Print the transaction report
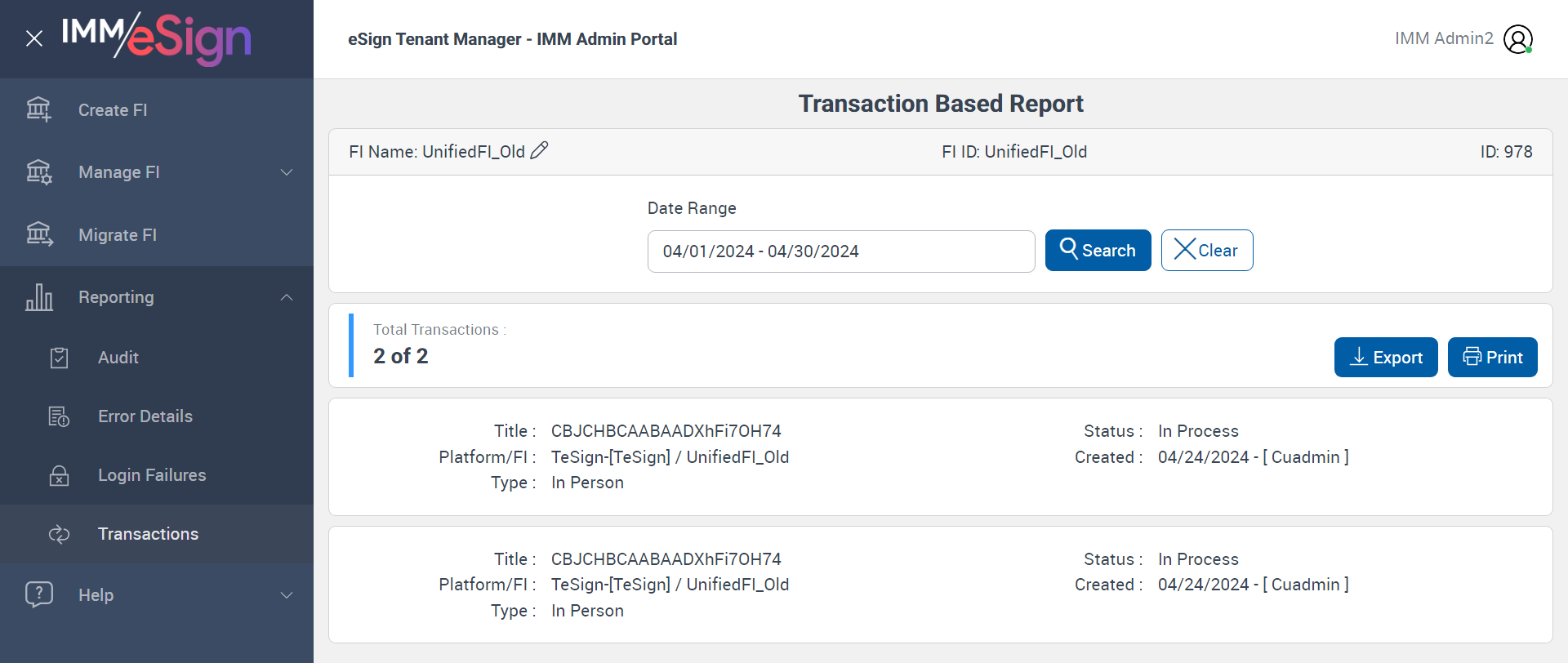The height and width of the screenshot is (663, 1568). click(1492, 357)
